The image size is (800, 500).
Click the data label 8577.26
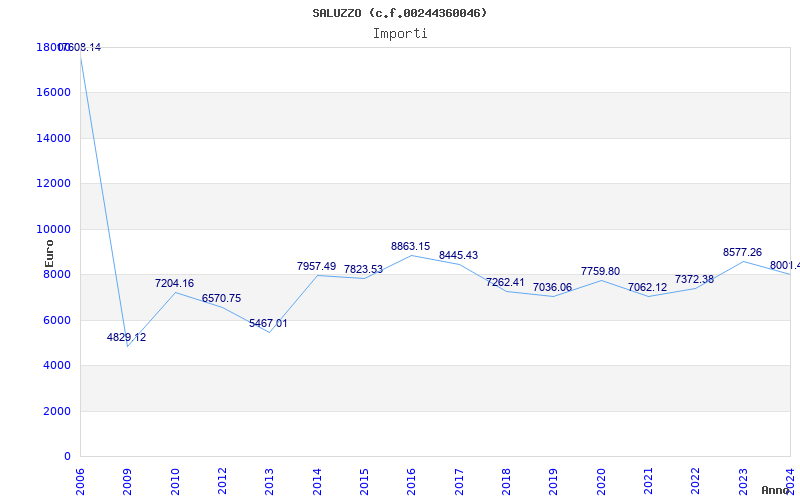click(742, 252)
